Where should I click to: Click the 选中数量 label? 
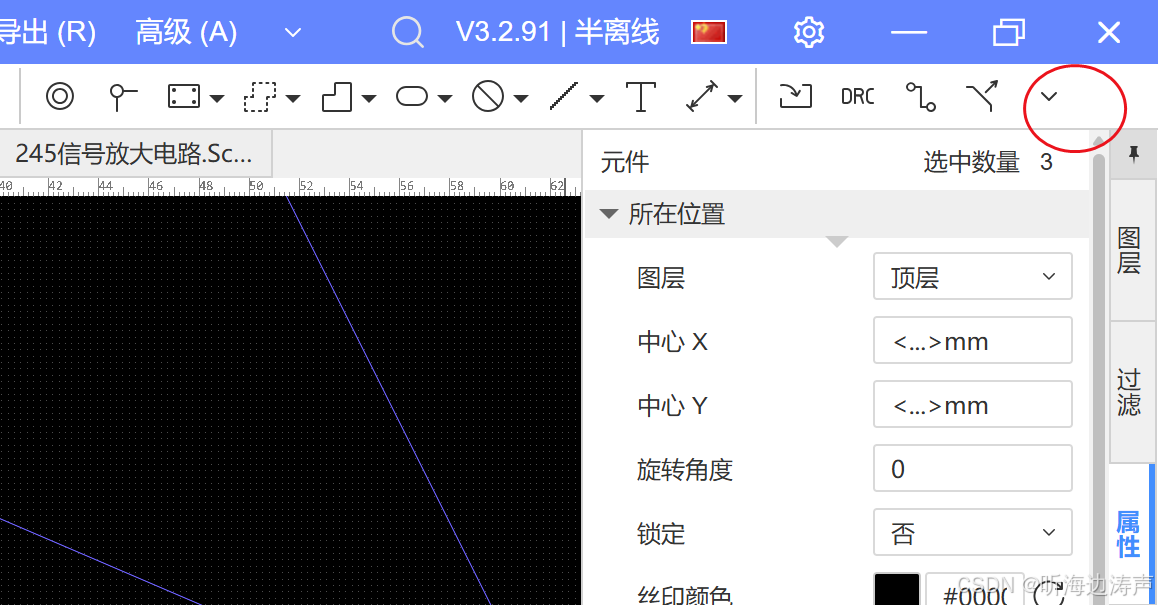pos(971,162)
